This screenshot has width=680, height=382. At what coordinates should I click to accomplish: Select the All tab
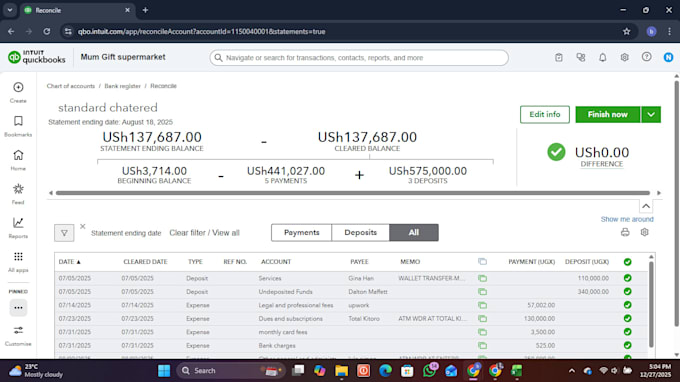coord(414,232)
